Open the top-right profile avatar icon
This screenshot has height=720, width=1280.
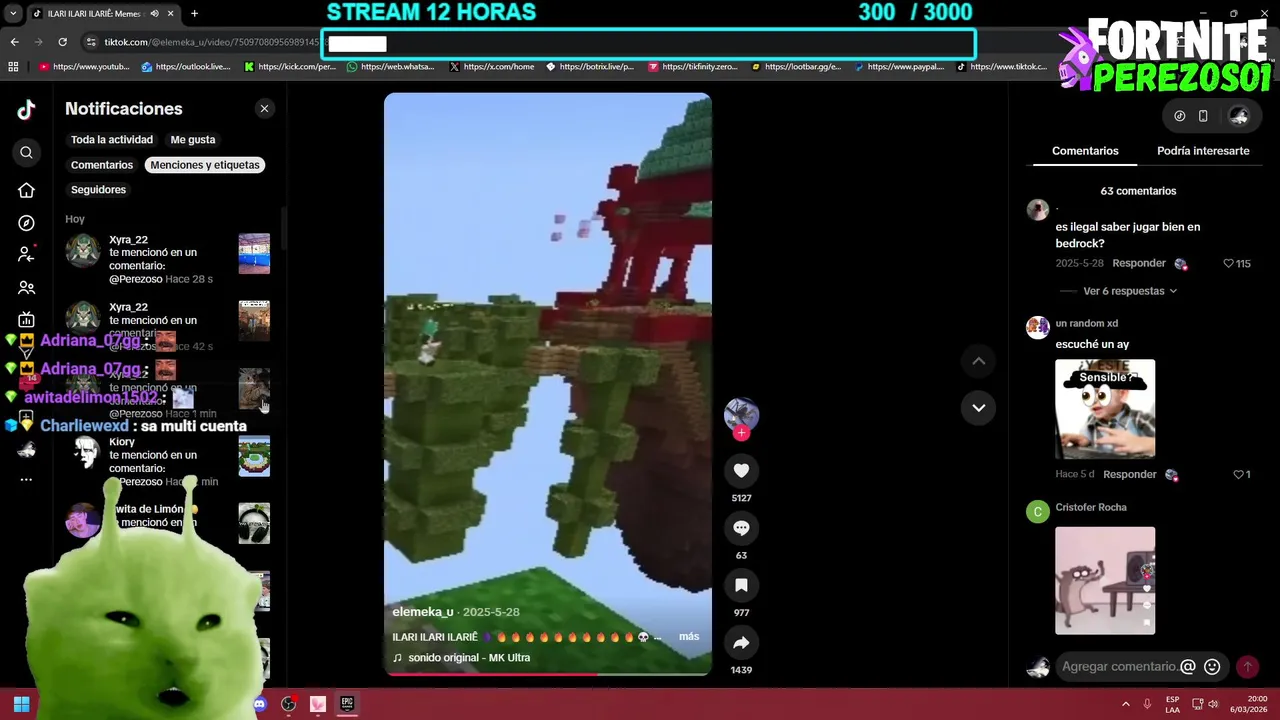click(1239, 116)
